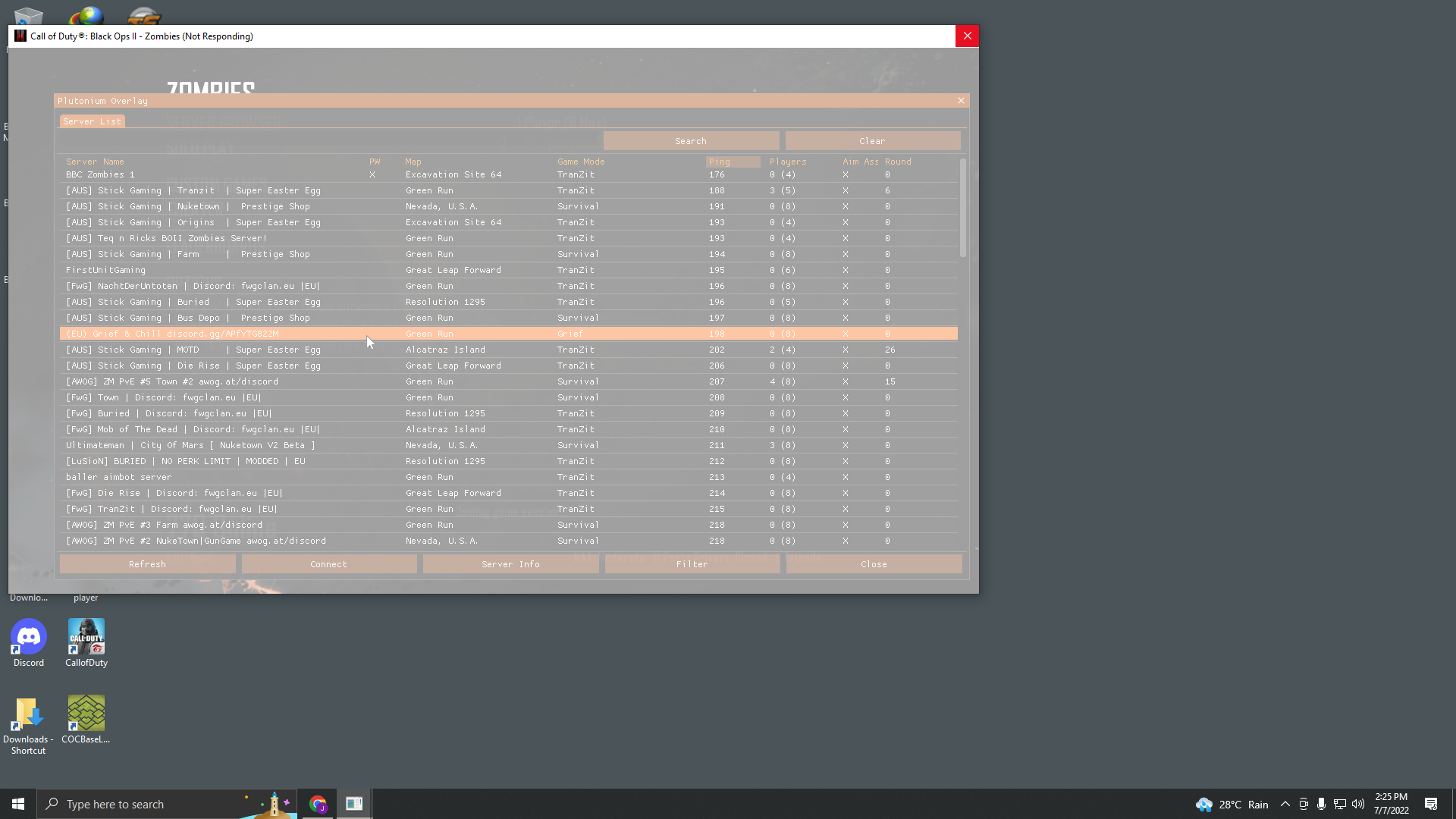Click the Close button at bottom

click(x=874, y=564)
